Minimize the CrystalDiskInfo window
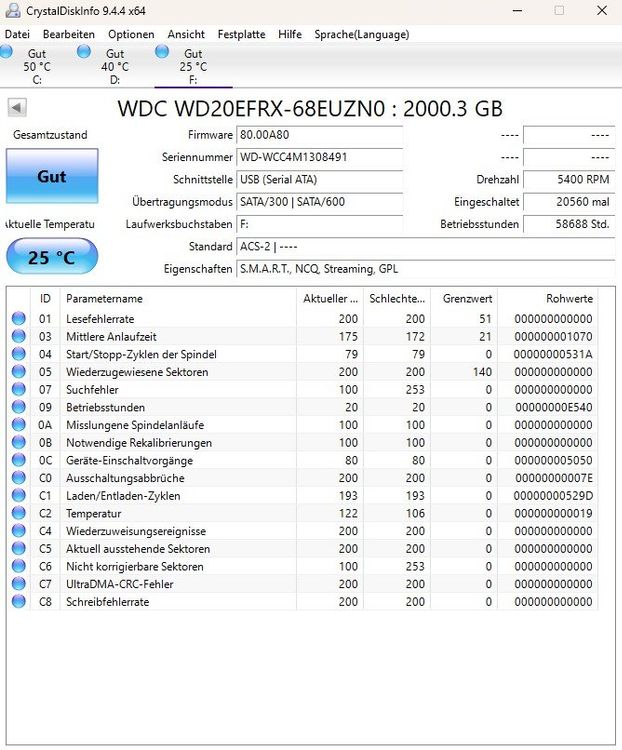This screenshot has width=622, height=750. click(x=517, y=11)
